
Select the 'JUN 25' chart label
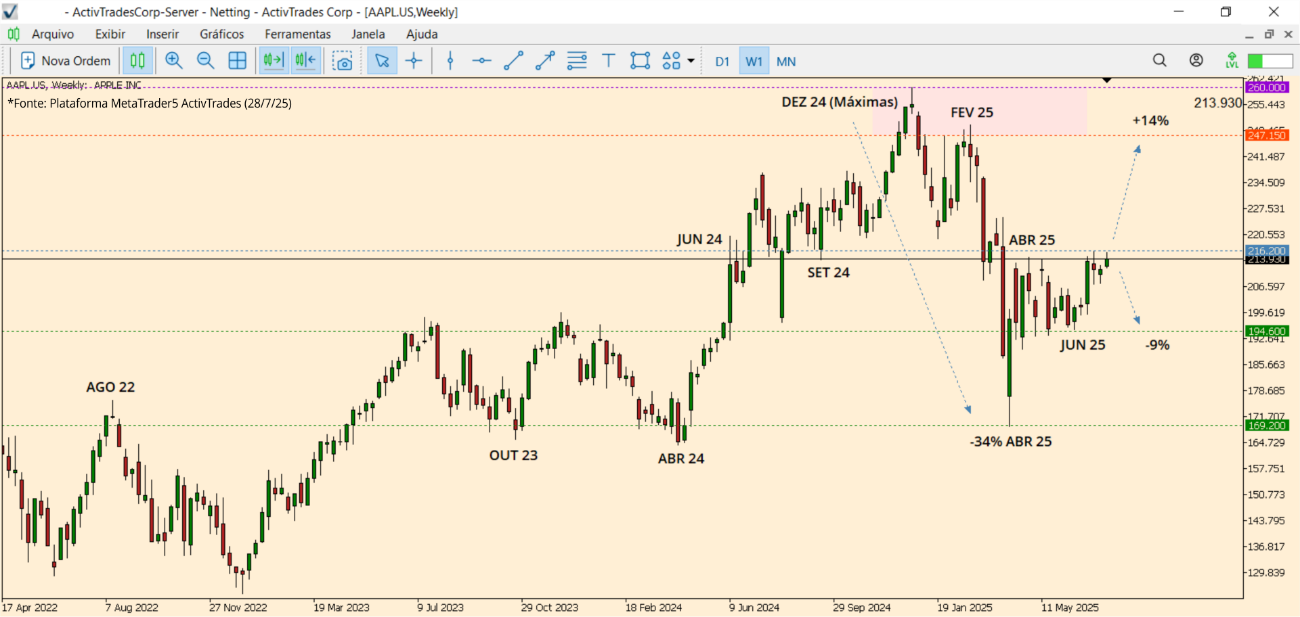[1083, 345]
